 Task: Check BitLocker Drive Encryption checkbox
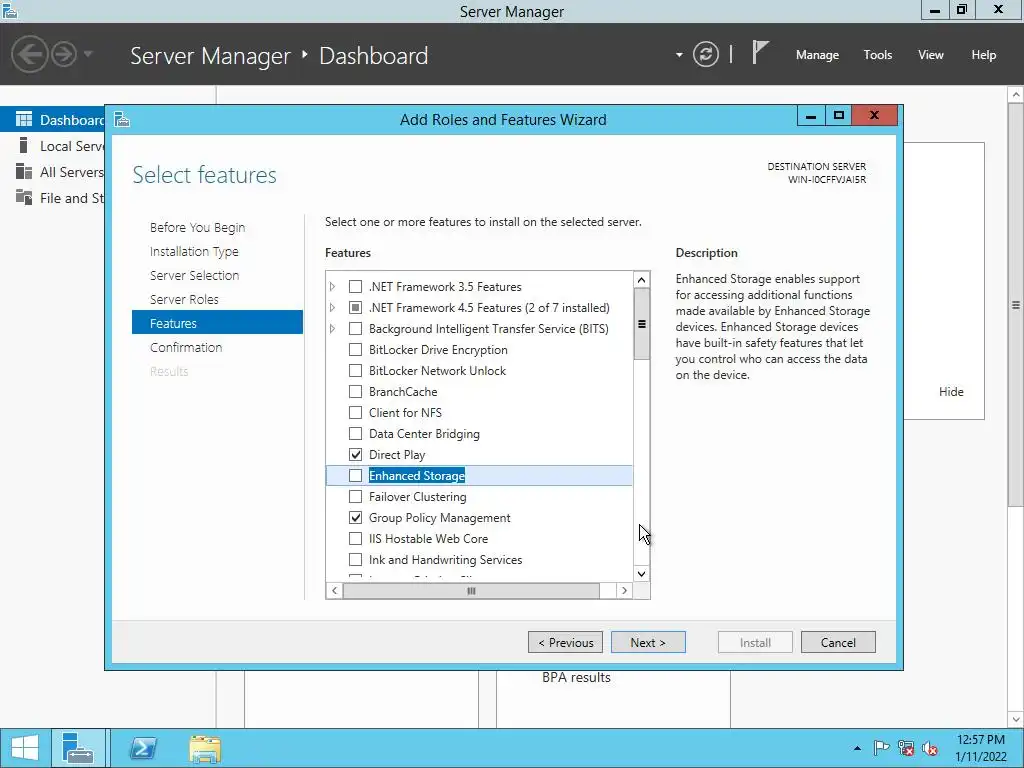[355, 349]
